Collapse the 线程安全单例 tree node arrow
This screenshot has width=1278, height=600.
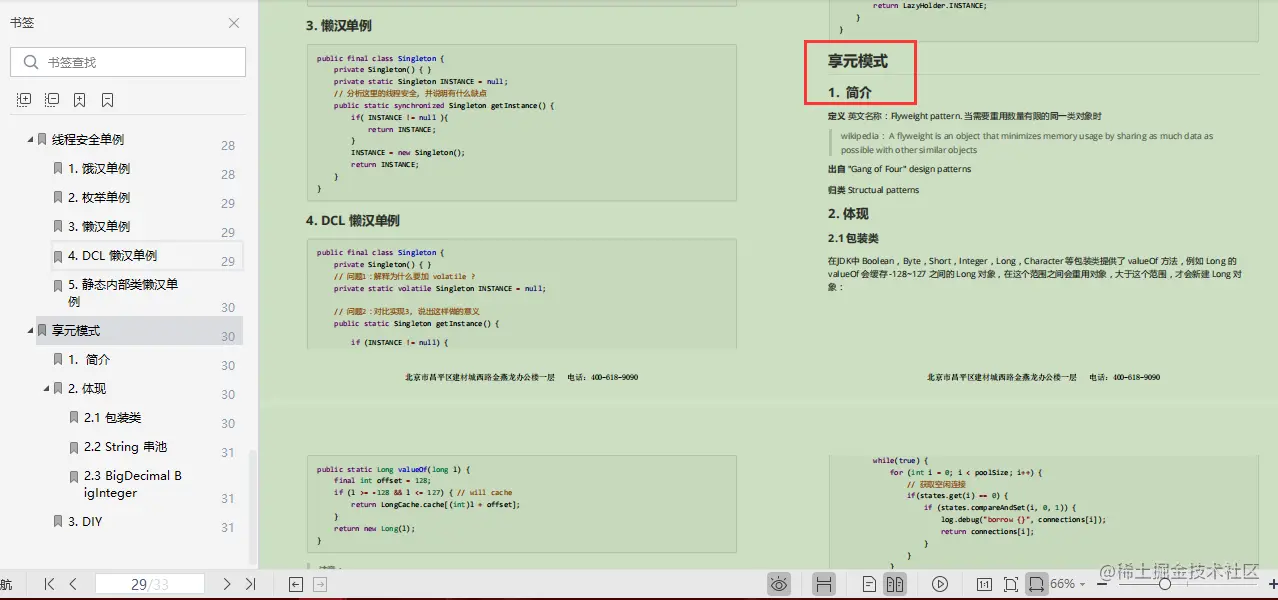tap(30, 140)
